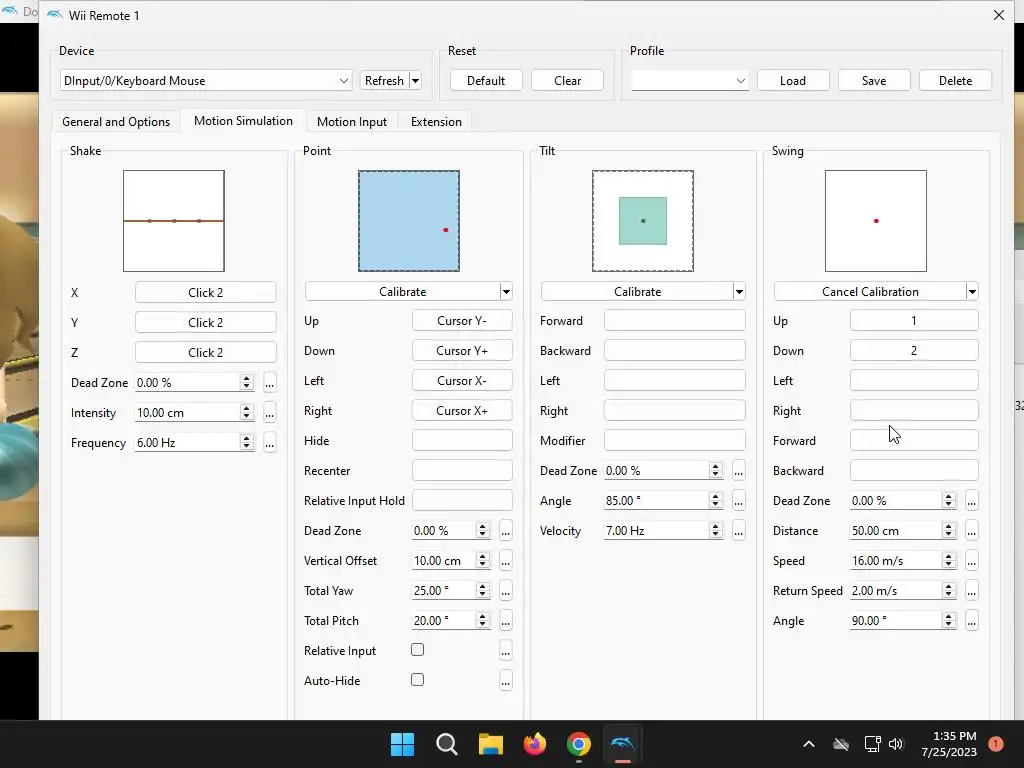Enable the Relative Input checkbox
This screenshot has width=1024, height=768.
tap(417, 650)
